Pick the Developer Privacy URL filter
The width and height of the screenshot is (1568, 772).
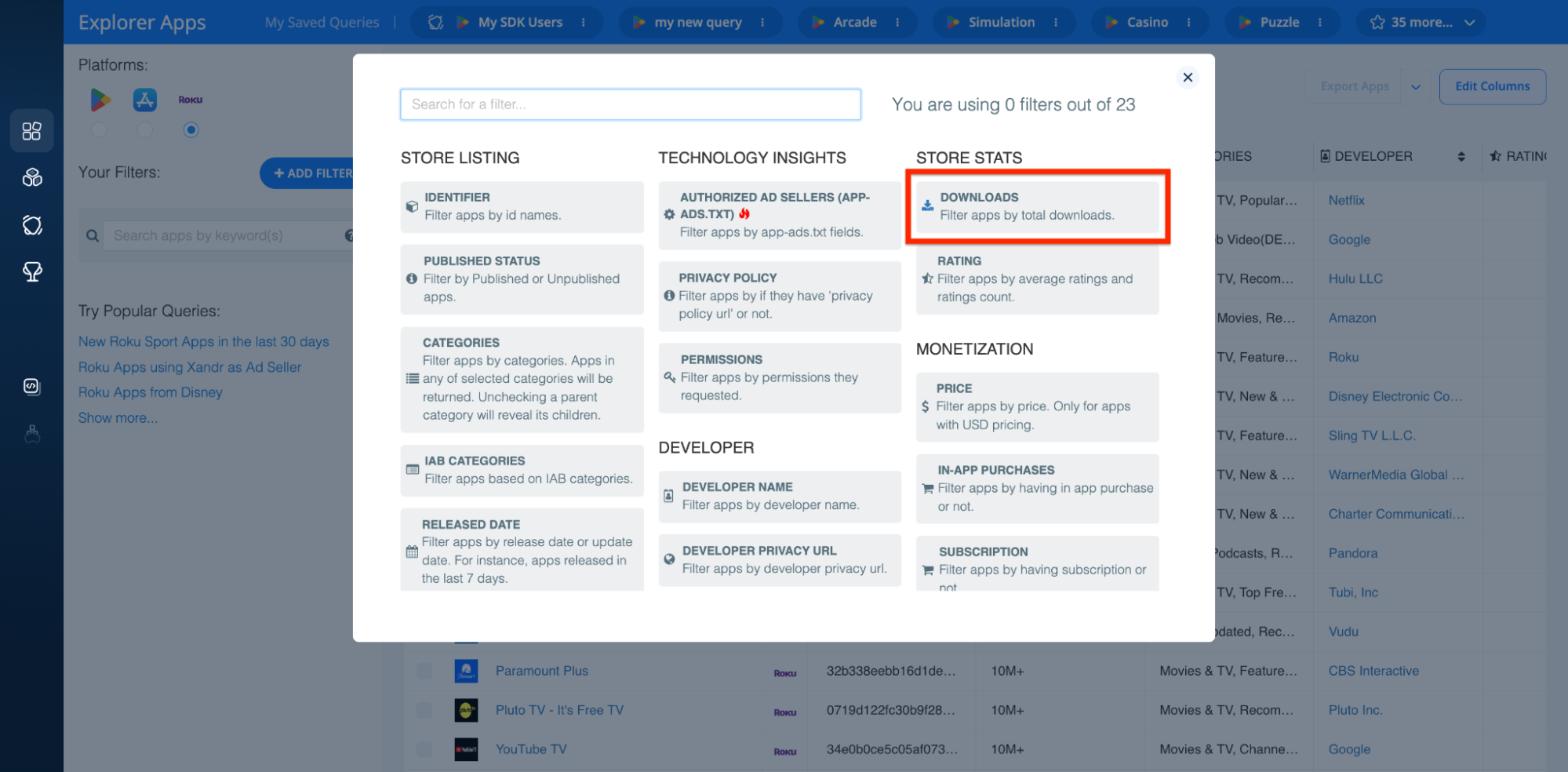coord(780,559)
